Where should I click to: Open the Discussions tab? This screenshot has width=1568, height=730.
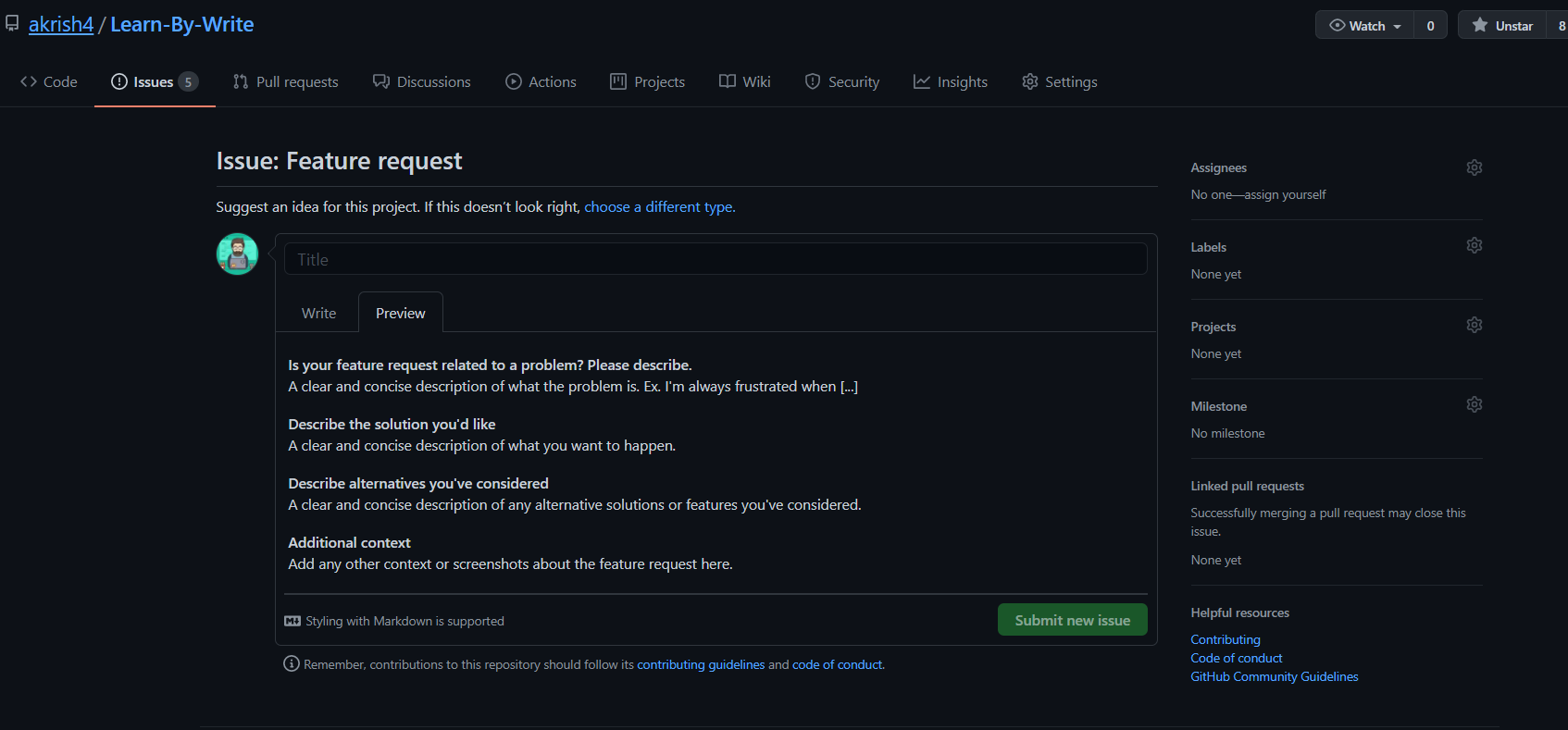422,81
